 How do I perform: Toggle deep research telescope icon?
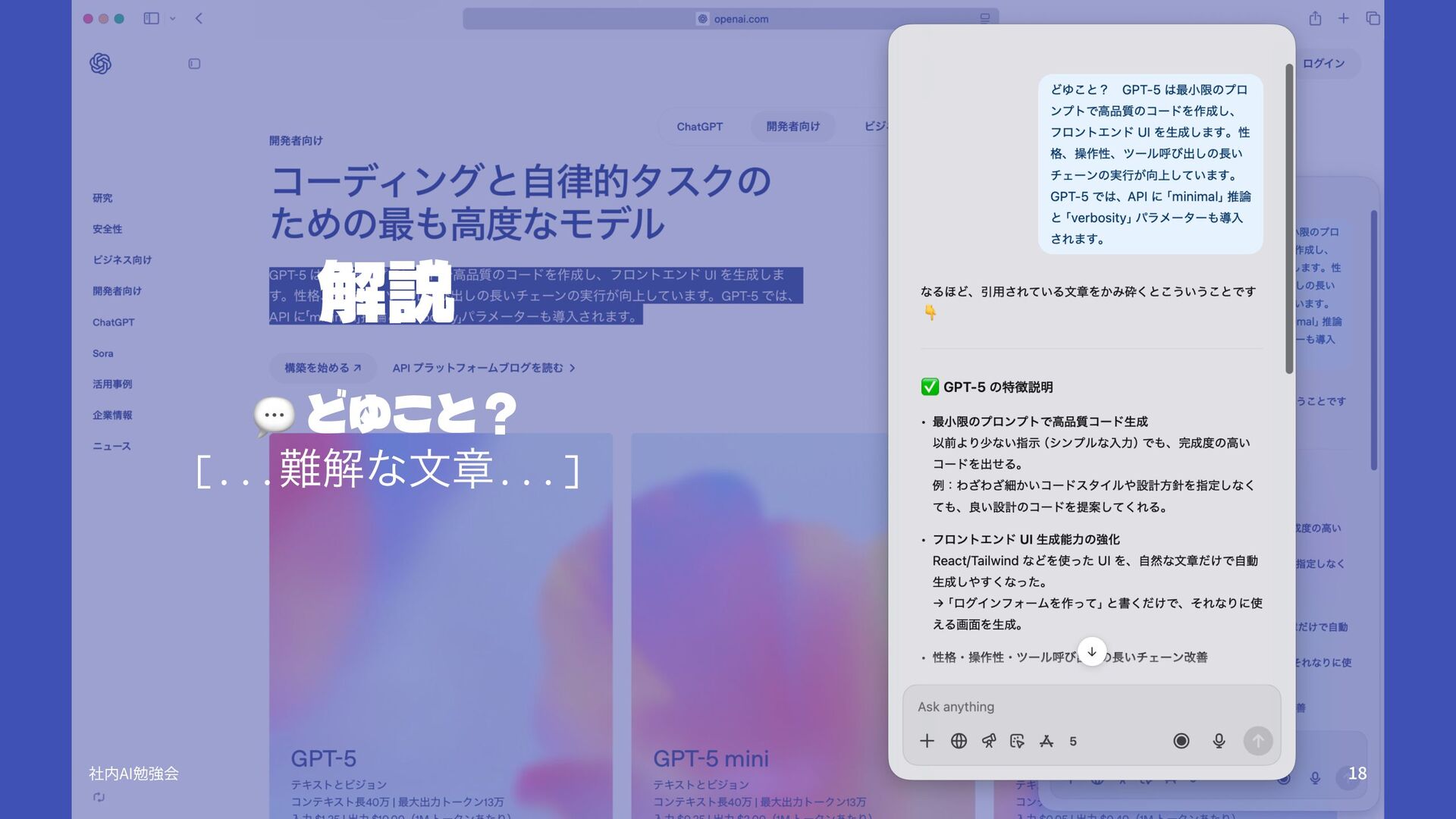tap(988, 741)
